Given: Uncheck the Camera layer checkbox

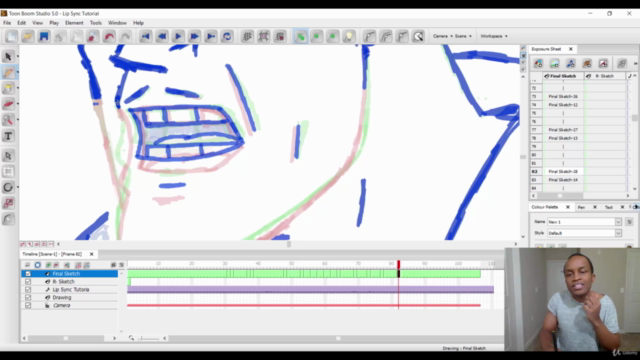Looking at the screenshot, I should click(x=28, y=305).
